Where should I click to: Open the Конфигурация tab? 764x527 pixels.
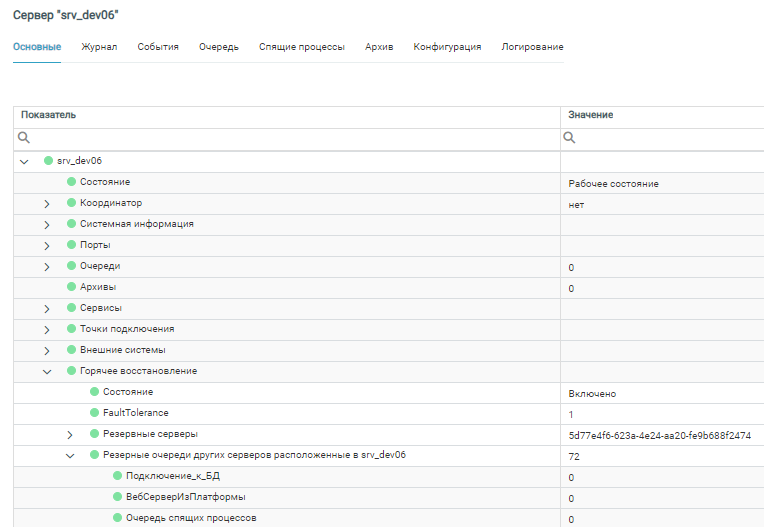click(x=447, y=47)
